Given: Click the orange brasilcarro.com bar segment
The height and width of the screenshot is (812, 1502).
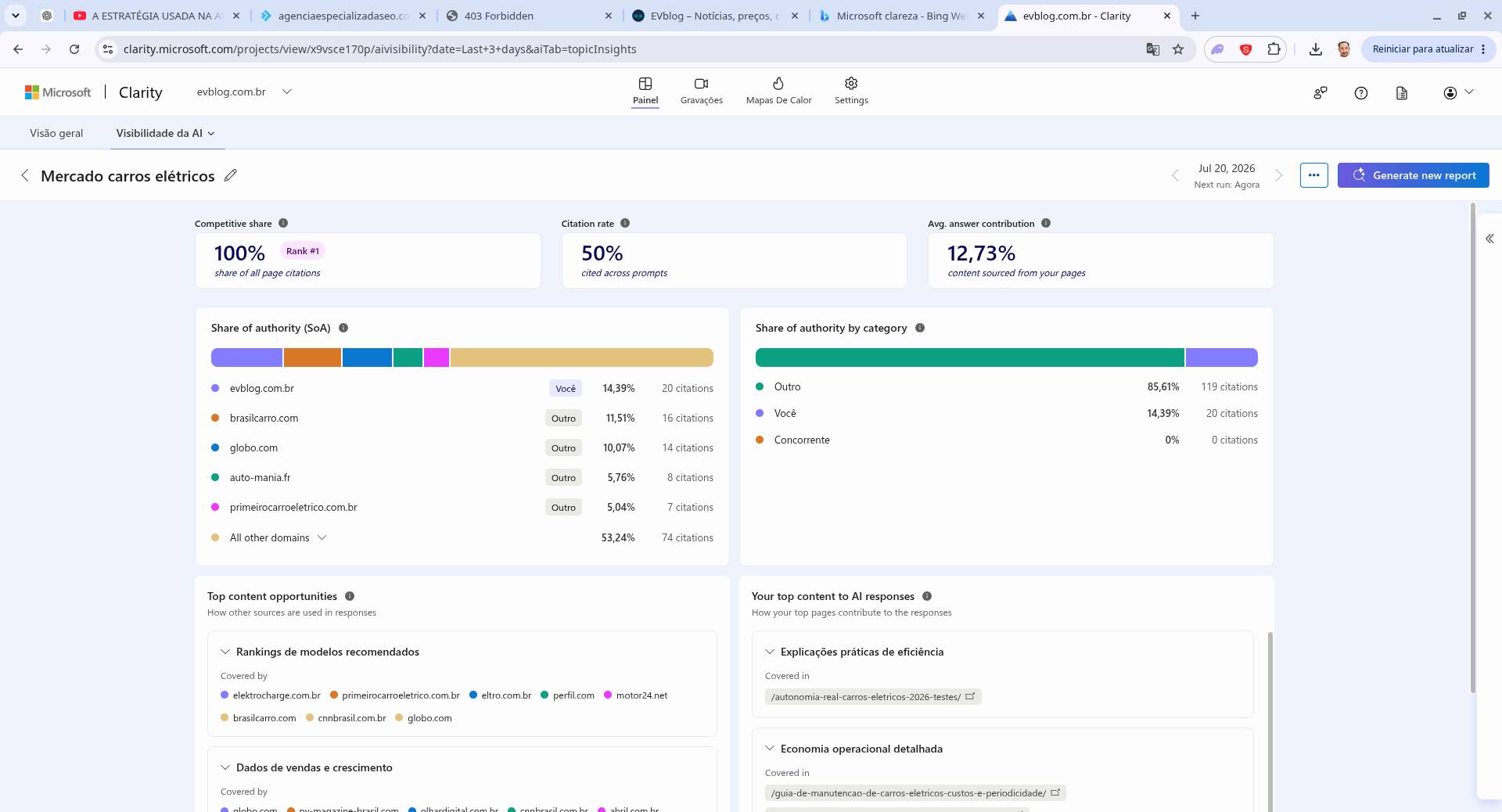Looking at the screenshot, I should (x=312, y=357).
